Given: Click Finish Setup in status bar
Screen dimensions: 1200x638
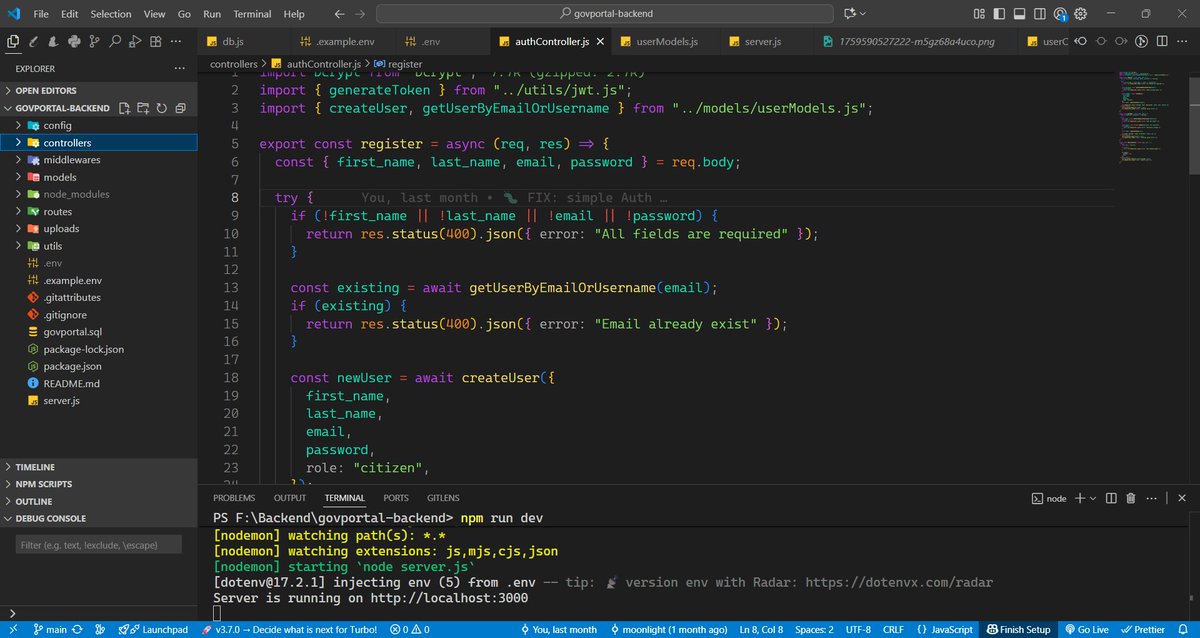Looking at the screenshot, I should 1019,630.
